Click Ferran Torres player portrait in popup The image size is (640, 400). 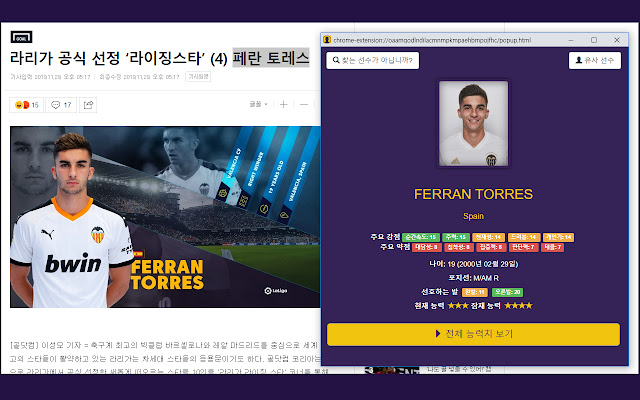(x=473, y=124)
